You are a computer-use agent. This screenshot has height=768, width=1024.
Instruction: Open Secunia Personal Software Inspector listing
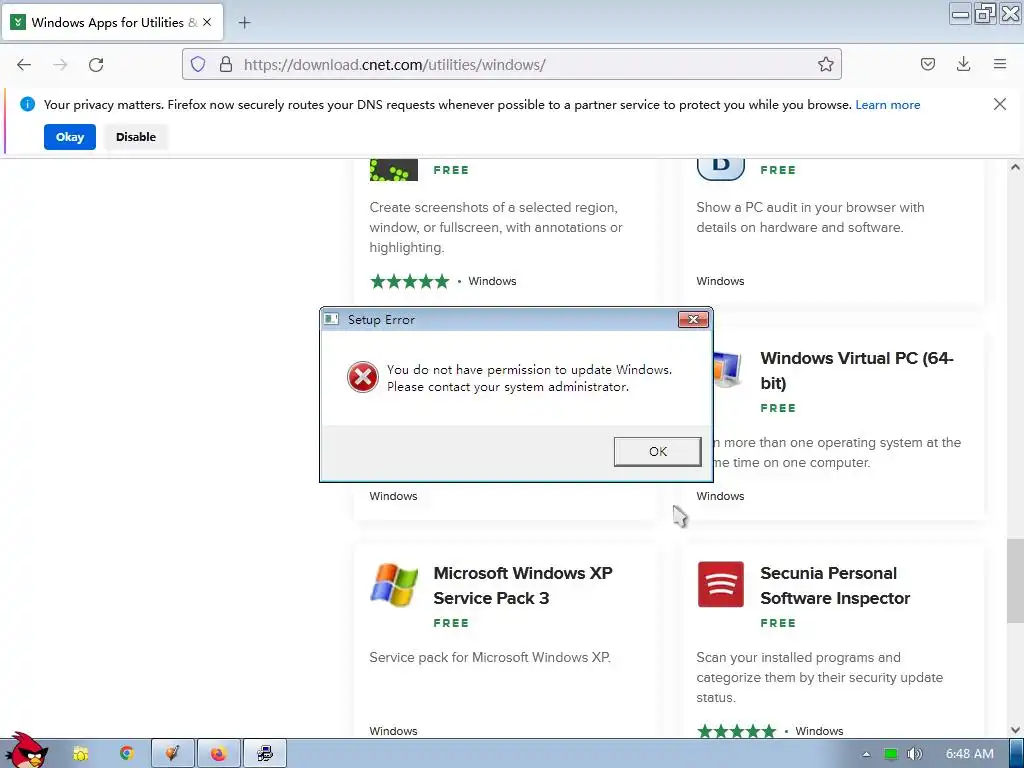[x=835, y=585]
